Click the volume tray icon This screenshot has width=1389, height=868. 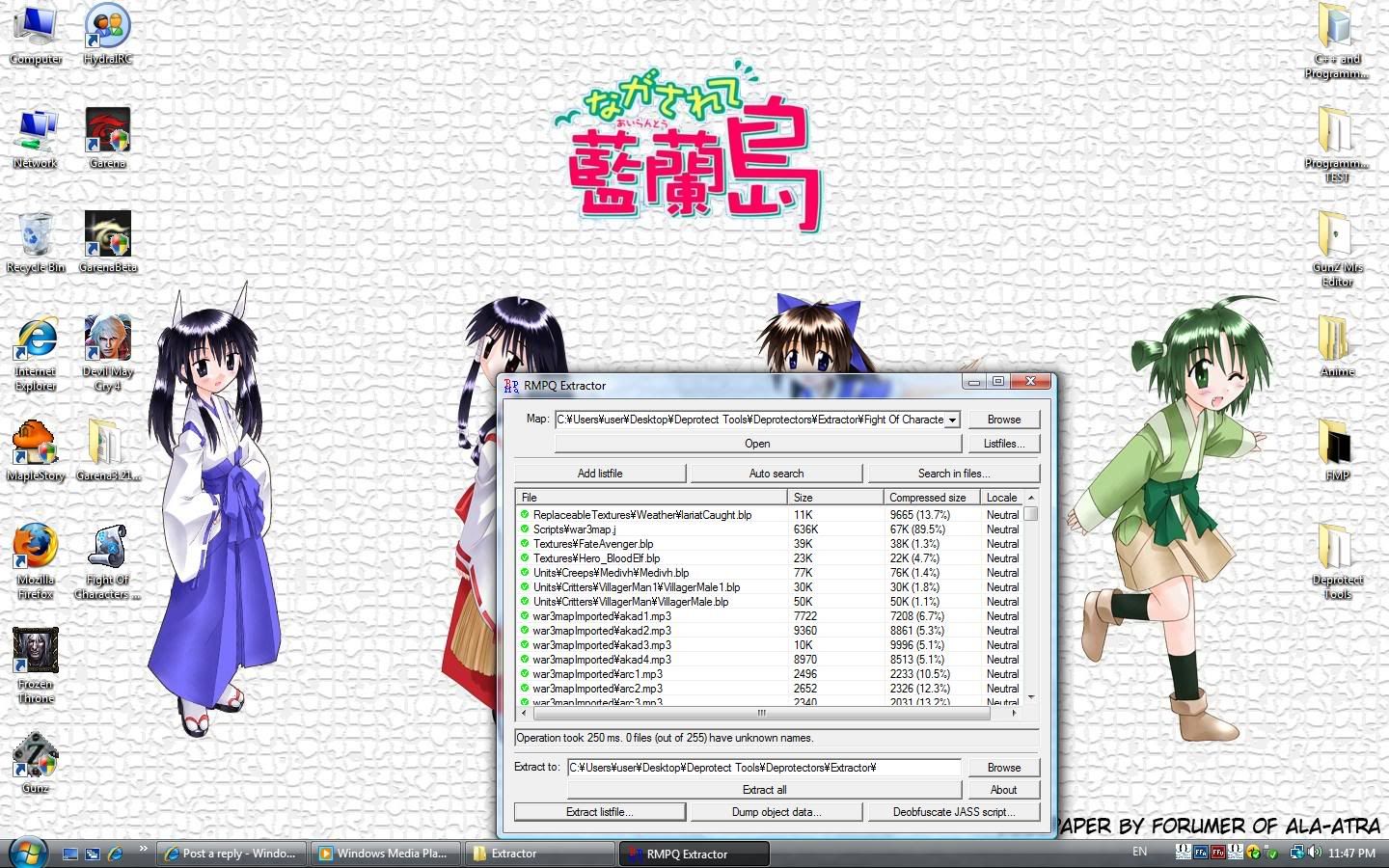(x=1314, y=853)
